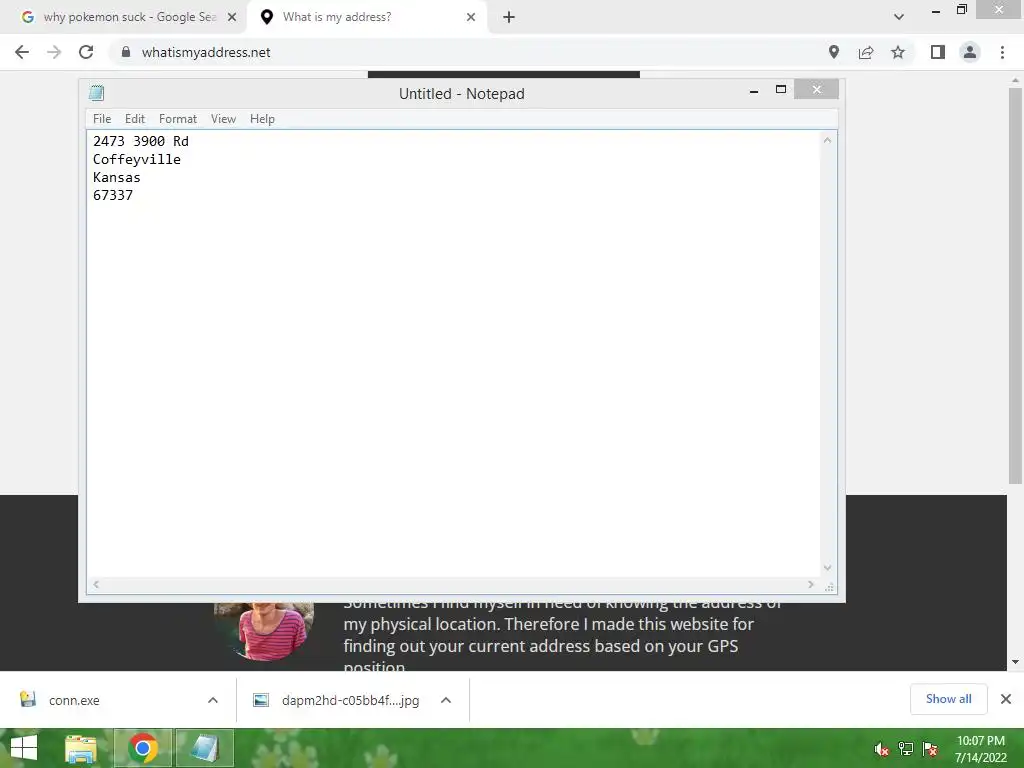Open Notepad View menu
1024x768 pixels.
click(223, 119)
